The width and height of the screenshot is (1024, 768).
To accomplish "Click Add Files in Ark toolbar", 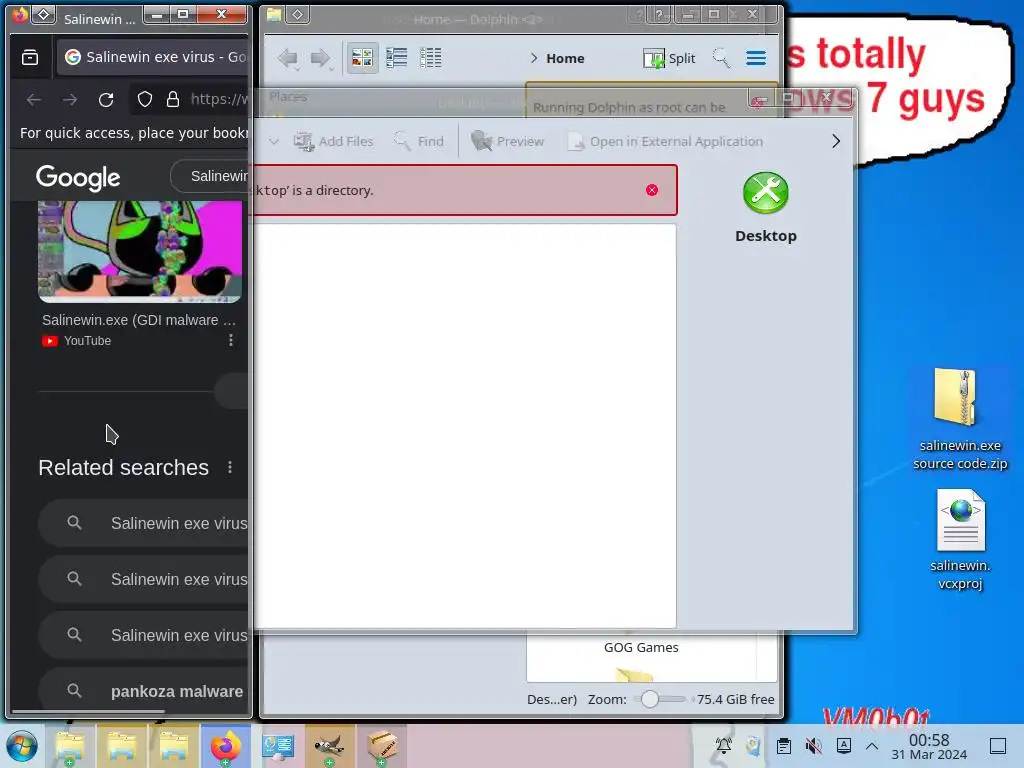I will click(334, 141).
